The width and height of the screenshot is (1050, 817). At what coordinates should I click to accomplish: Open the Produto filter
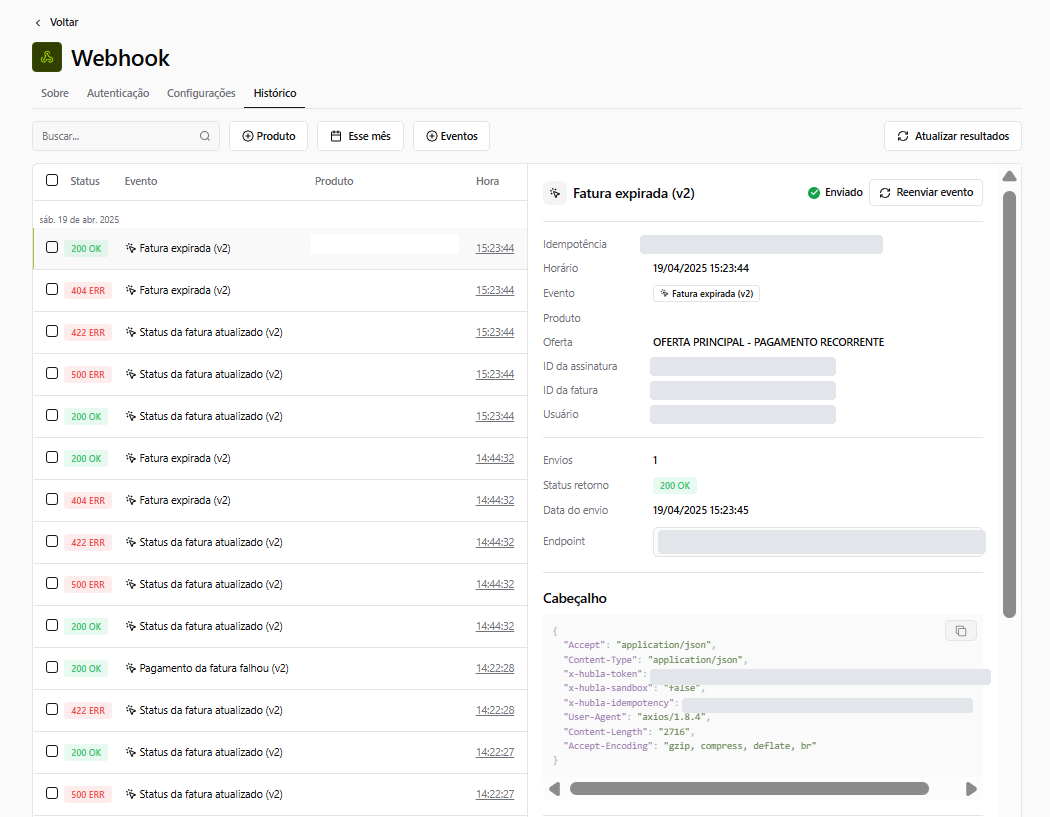pos(269,136)
